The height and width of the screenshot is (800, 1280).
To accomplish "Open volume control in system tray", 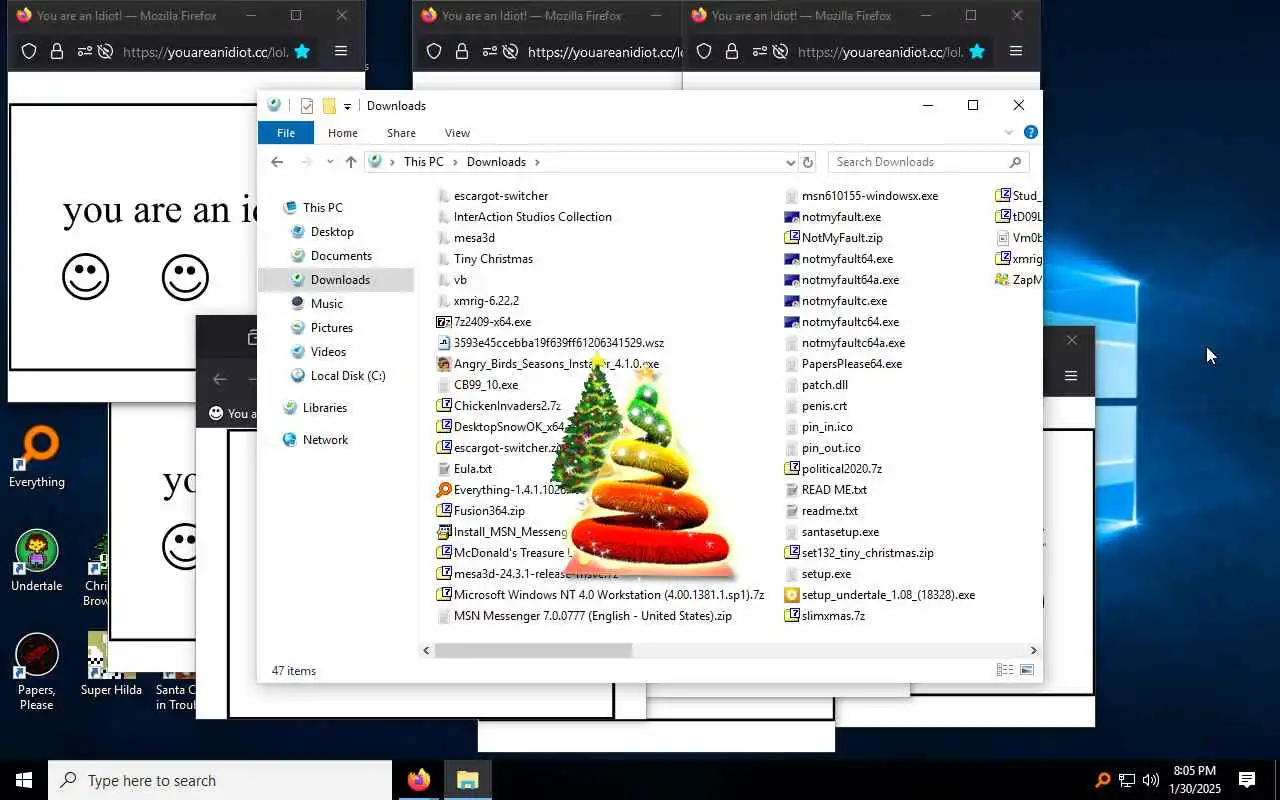I will tap(1151, 780).
